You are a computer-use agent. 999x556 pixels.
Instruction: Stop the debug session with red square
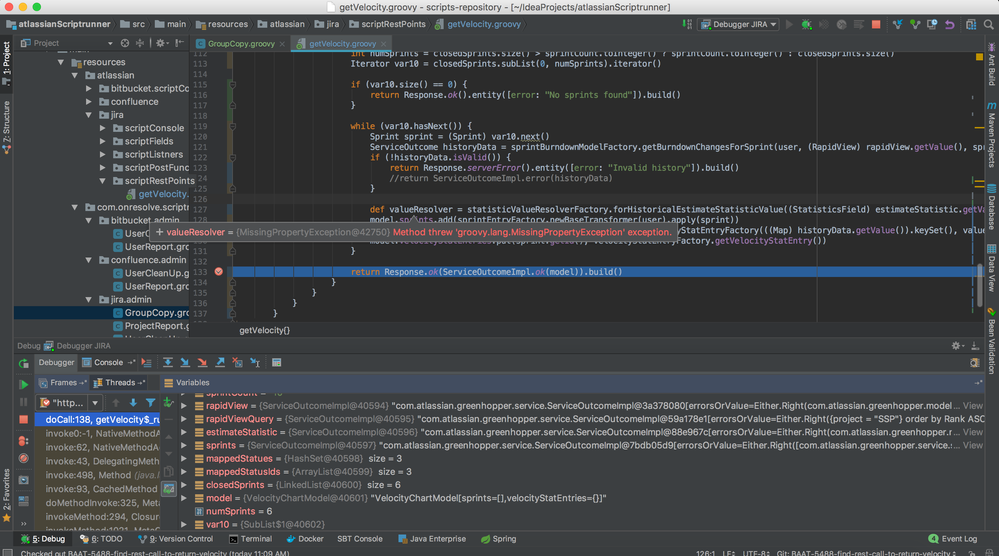(23, 420)
